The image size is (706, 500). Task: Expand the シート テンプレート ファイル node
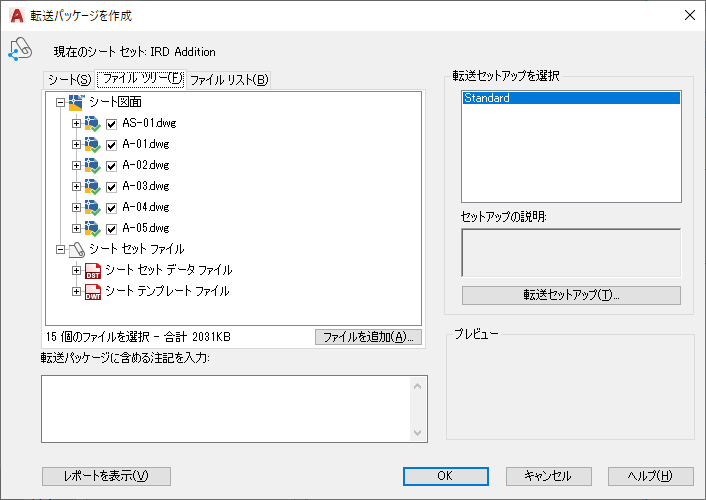click(77, 291)
